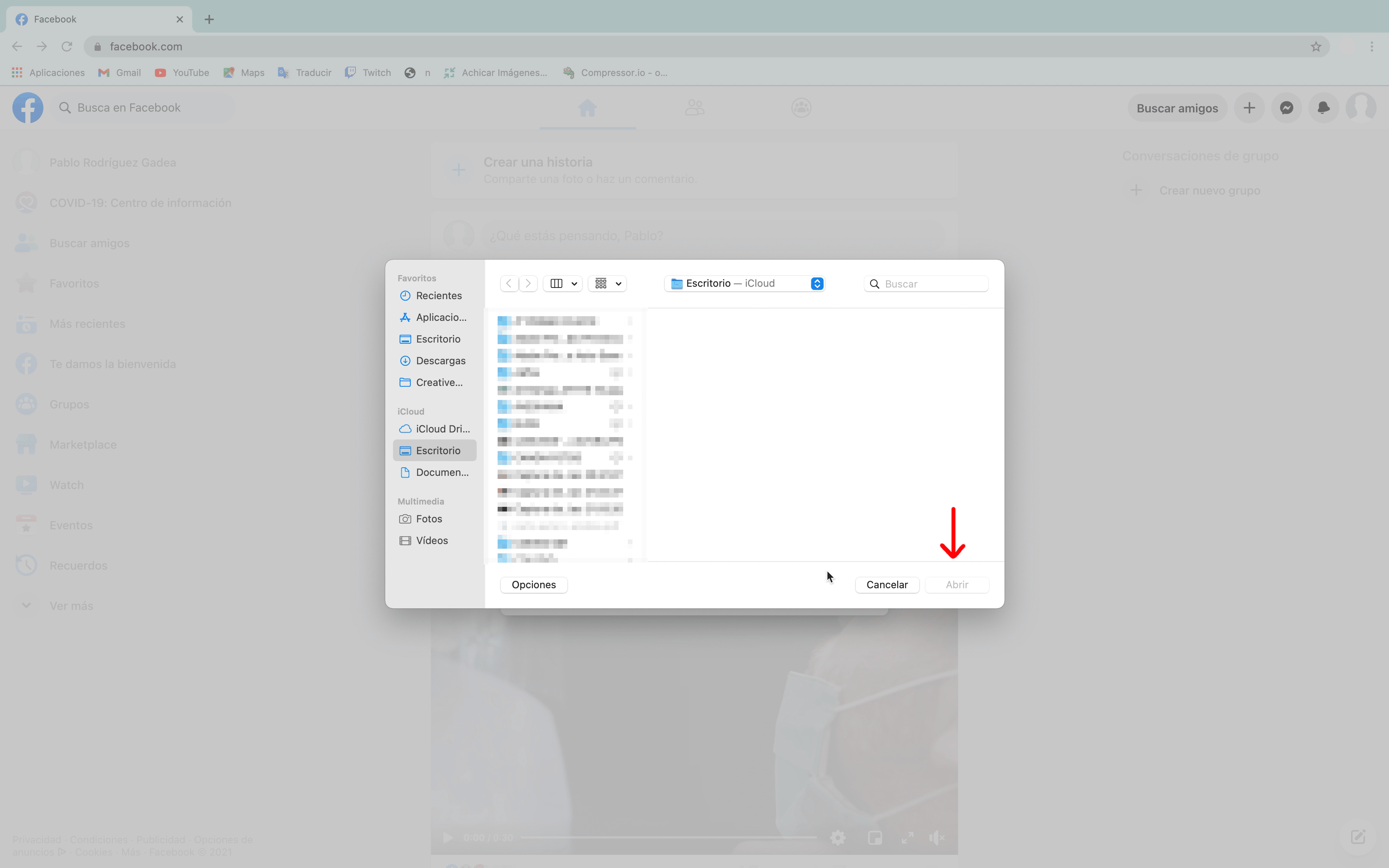Open the Gmail bookmark
Image resolution: width=1389 pixels, height=868 pixels.
click(119, 73)
